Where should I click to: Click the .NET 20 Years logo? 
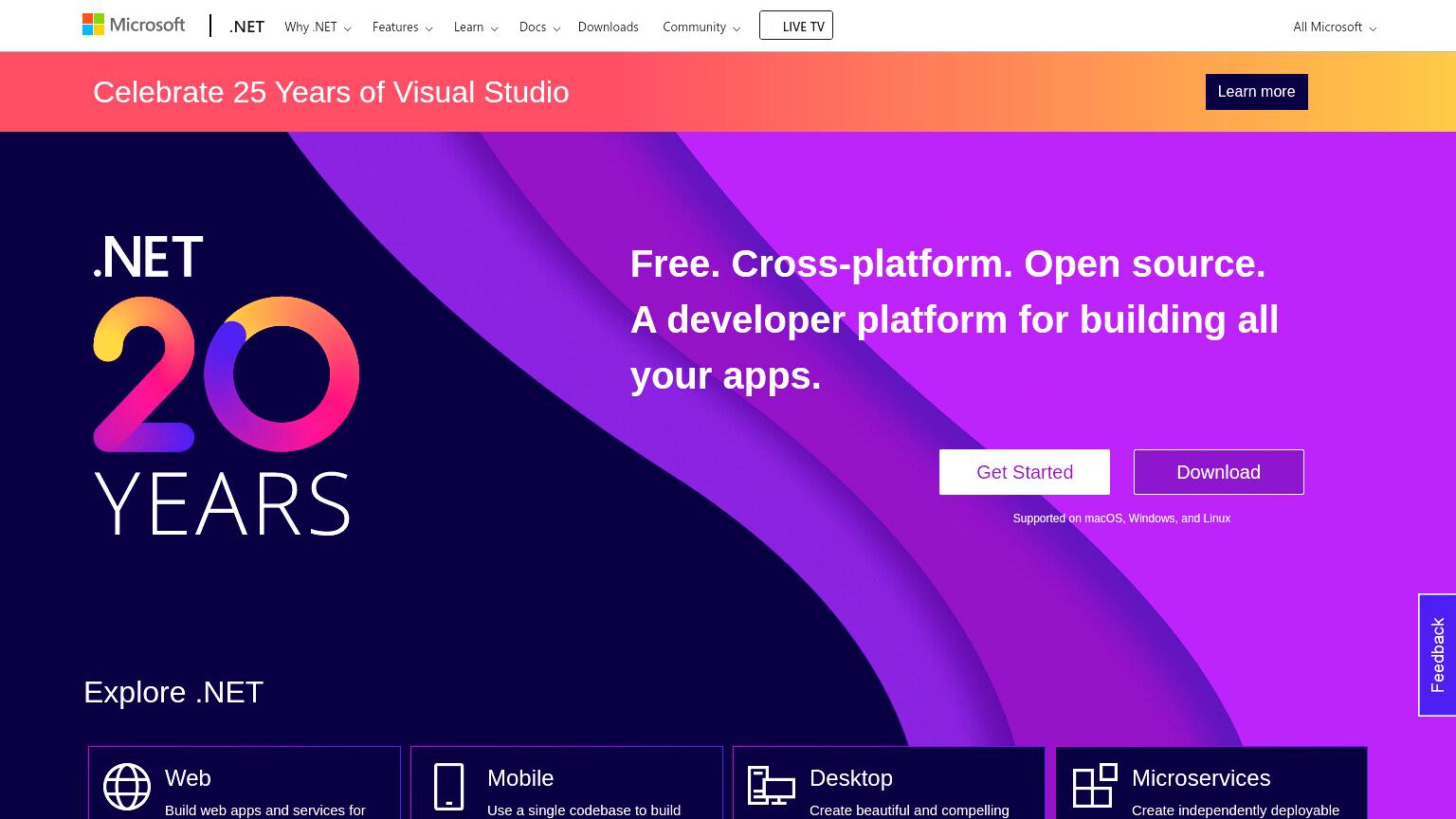pos(226,385)
